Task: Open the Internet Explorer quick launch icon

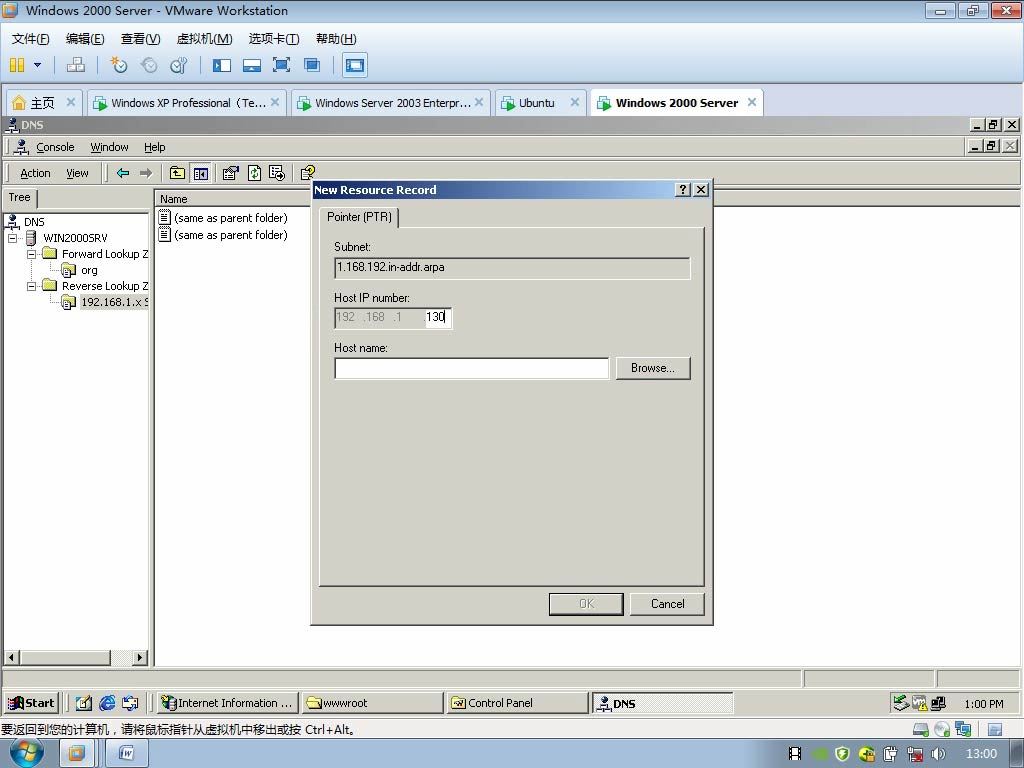Action: (107, 703)
